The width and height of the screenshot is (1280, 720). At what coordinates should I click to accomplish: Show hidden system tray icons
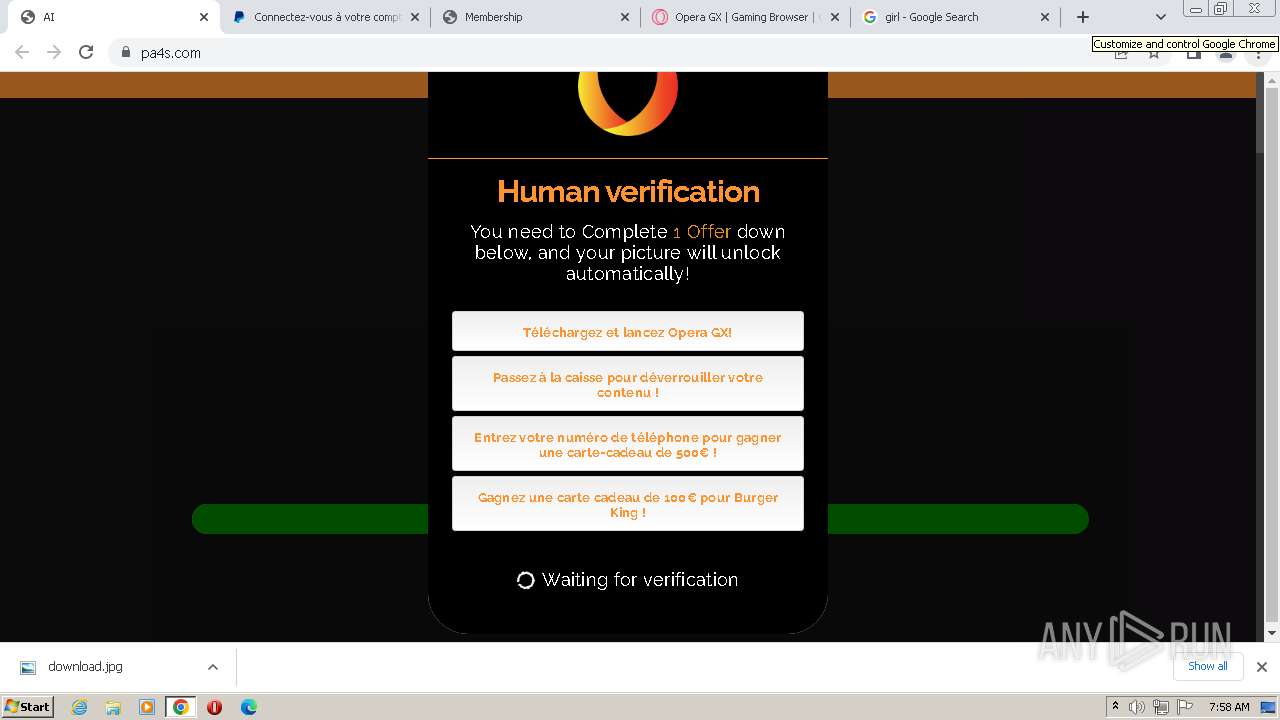pyautogui.click(x=1115, y=707)
